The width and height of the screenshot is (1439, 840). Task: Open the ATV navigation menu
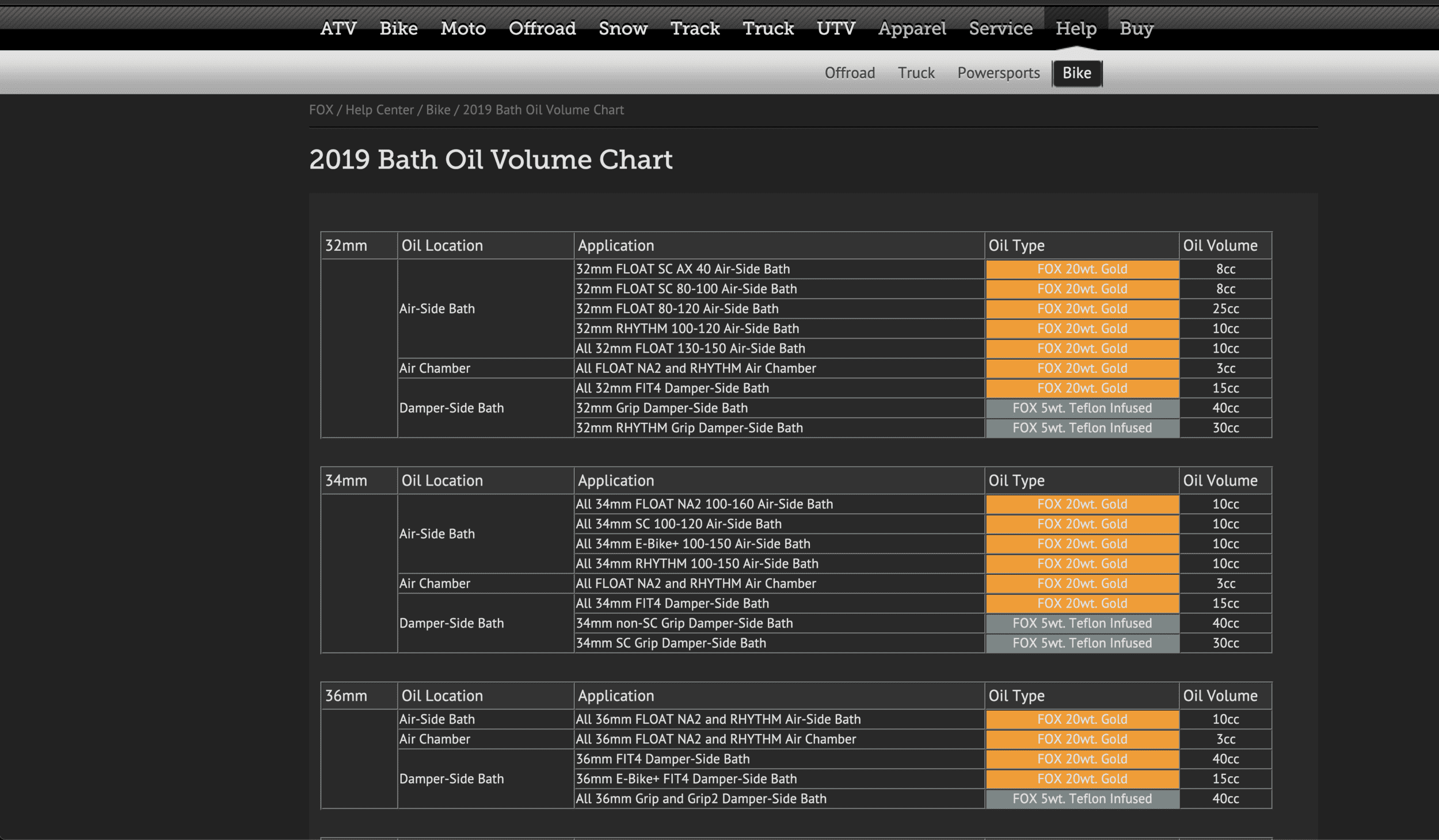(338, 28)
